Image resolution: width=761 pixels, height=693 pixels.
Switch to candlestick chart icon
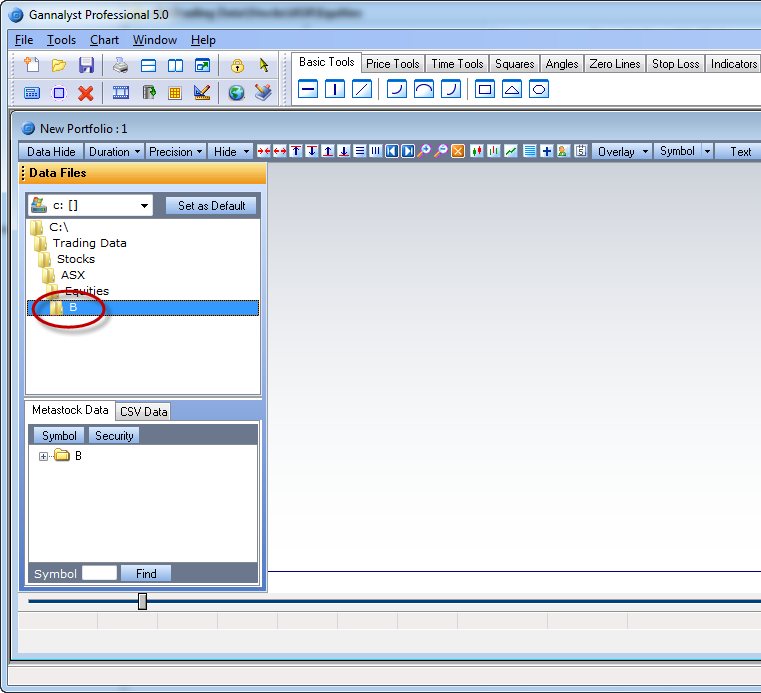477,151
